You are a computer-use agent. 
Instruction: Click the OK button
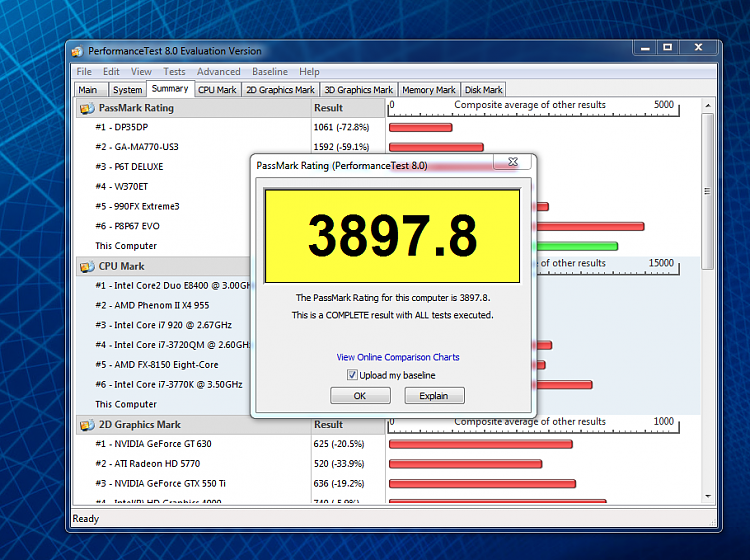360,395
